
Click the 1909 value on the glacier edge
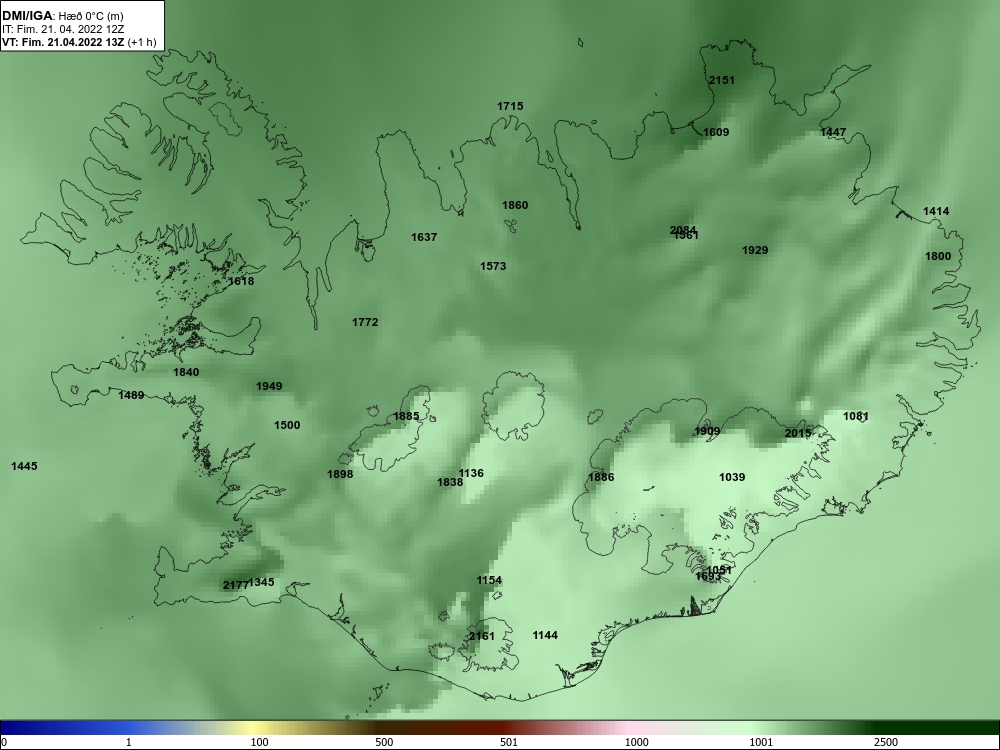(707, 431)
